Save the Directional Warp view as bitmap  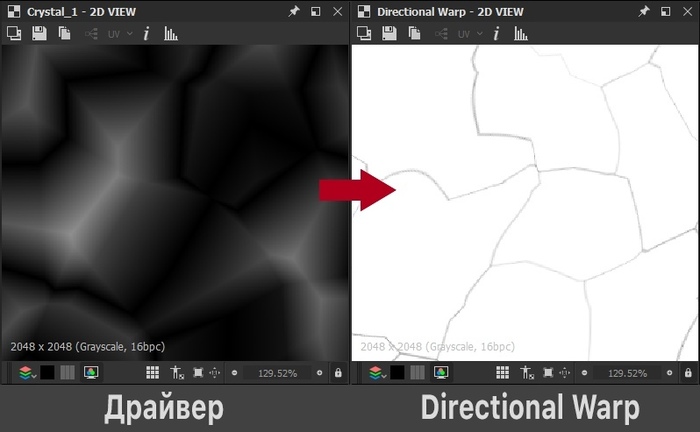(x=388, y=33)
